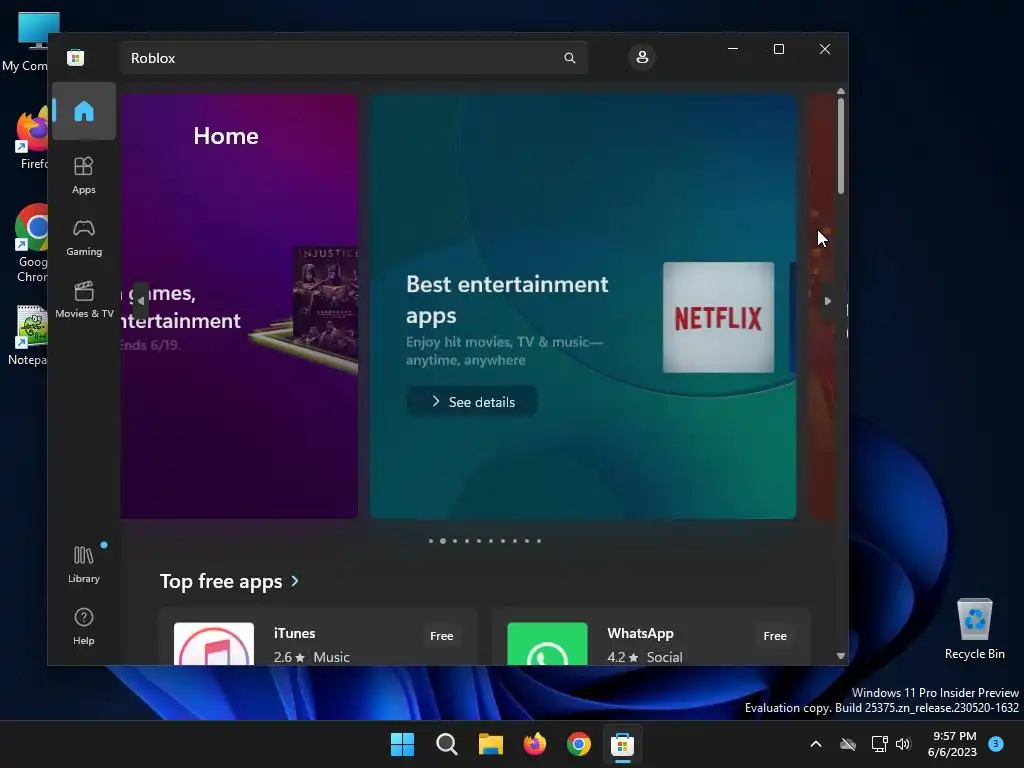Minimize the Microsoft Store window
This screenshot has width=1024, height=768.
pyautogui.click(x=733, y=49)
